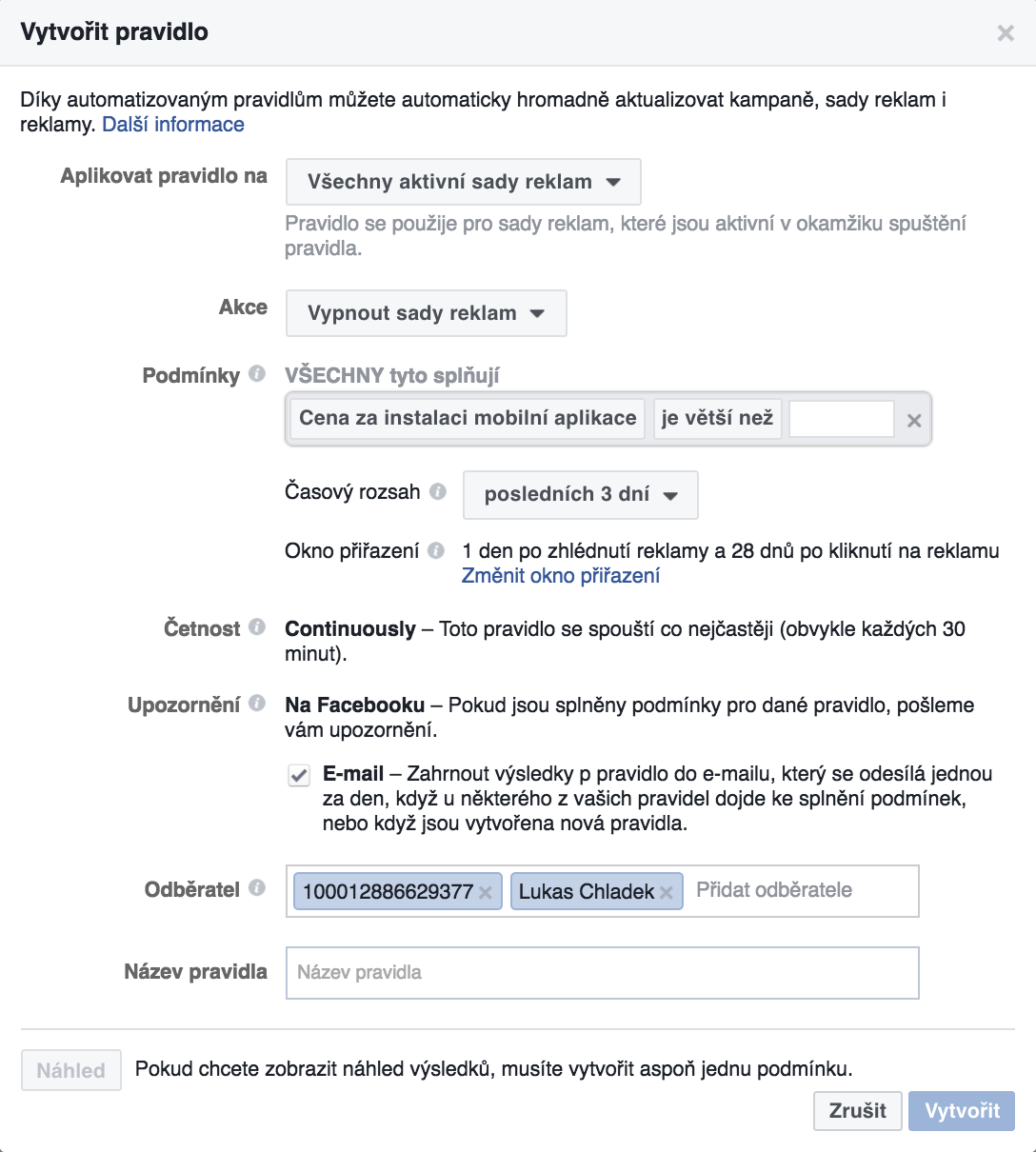Click the Zrušit button
The height and width of the screenshot is (1152, 1036).
pyautogui.click(x=858, y=1111)
